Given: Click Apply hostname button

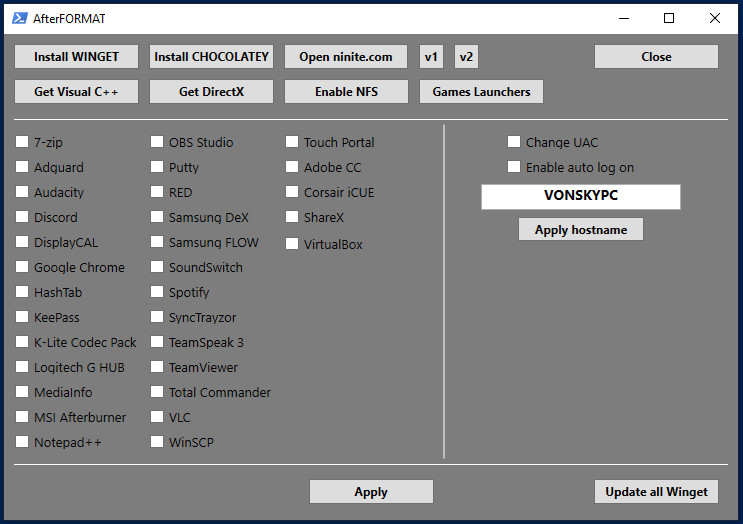Looking at the screenshot, I should click(x=581, y=229).
